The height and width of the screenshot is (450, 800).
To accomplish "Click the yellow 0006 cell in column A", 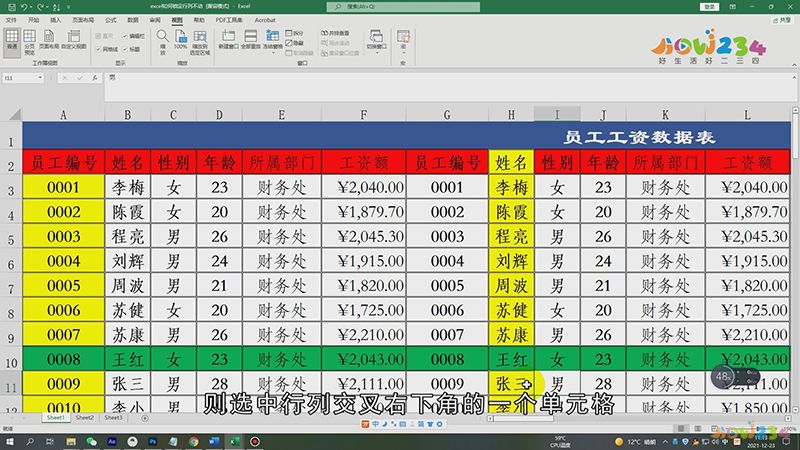I will pyautogui.click(x=63, y=310).
